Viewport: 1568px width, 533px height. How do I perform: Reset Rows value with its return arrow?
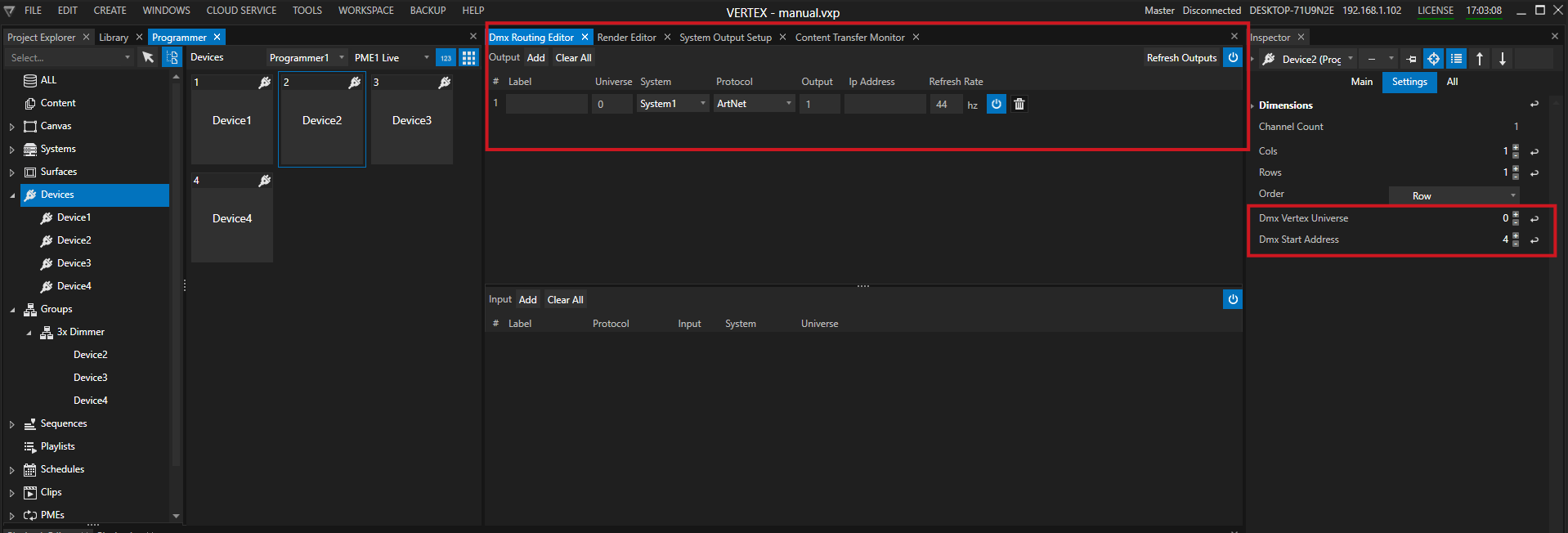point(1534,173)
